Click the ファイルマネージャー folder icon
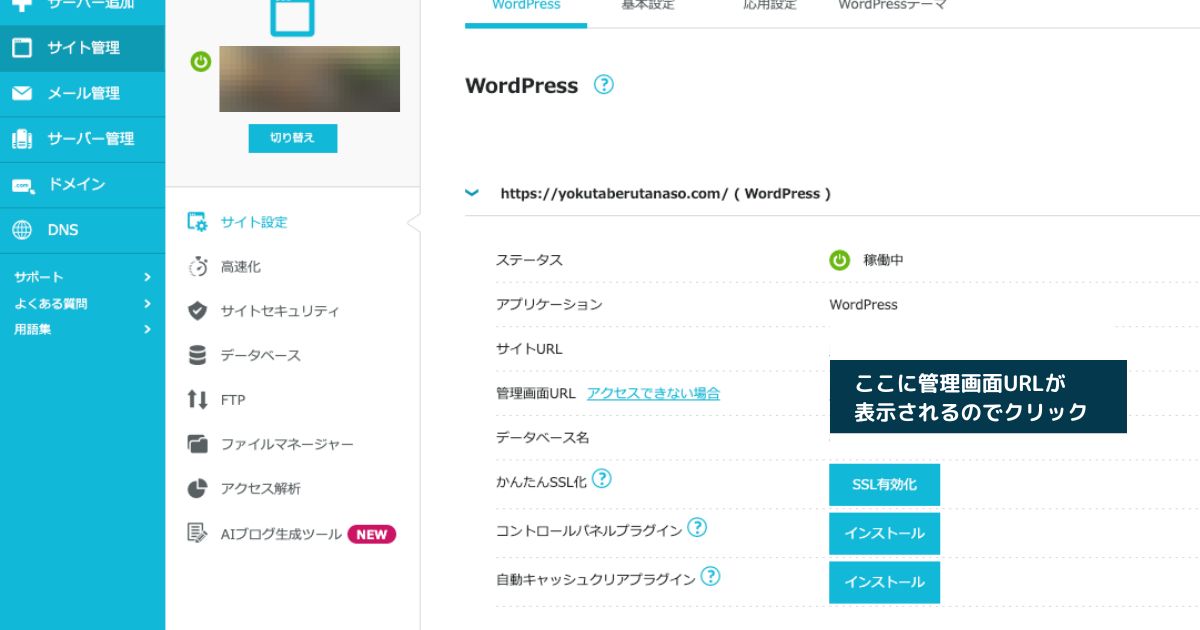1200x630 pixels. click(x=197, y=444)
